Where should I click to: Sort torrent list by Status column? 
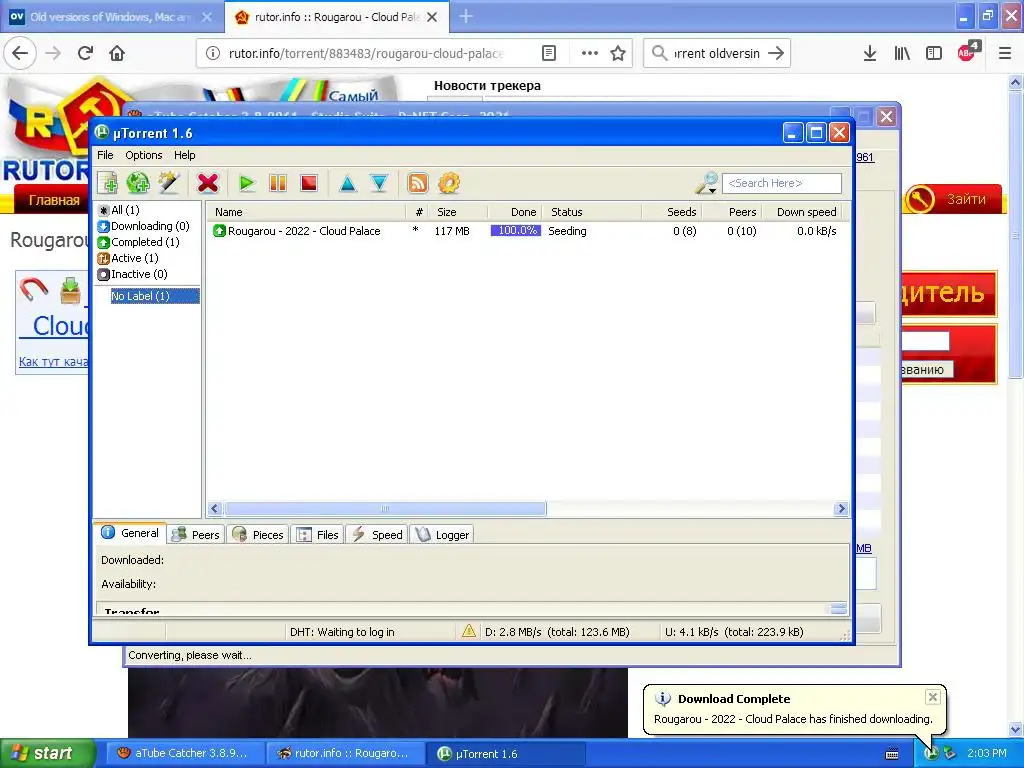tap(592, 212)
